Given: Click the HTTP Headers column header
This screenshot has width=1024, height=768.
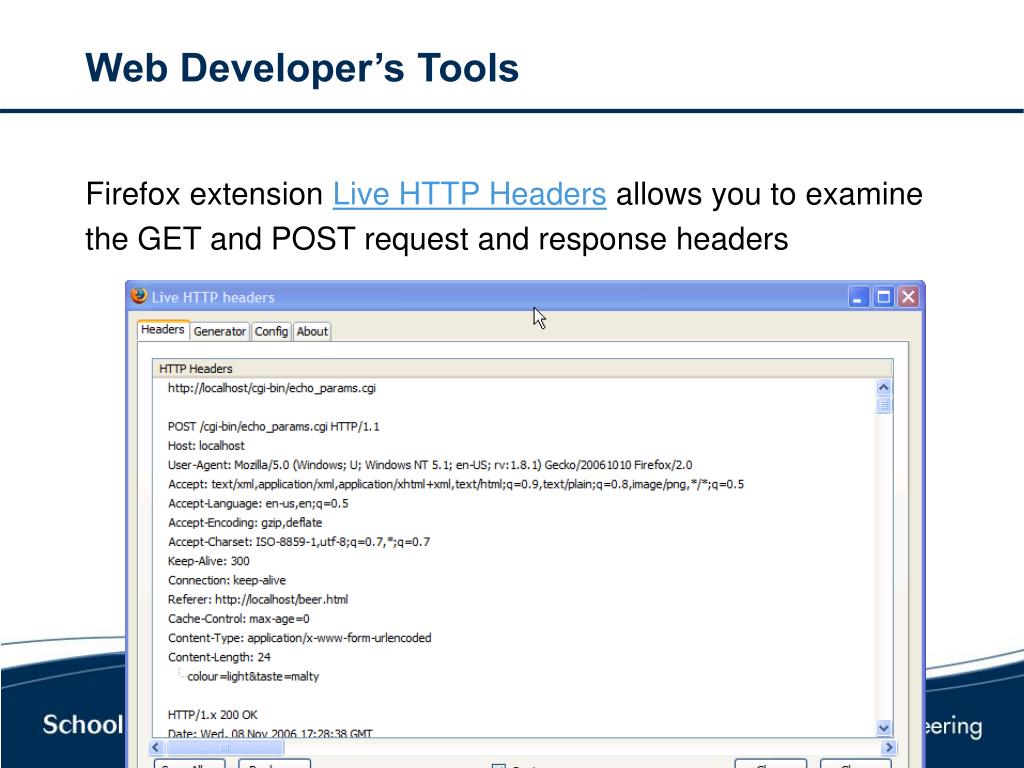Looking at the screenshot, I should (522, 368).
